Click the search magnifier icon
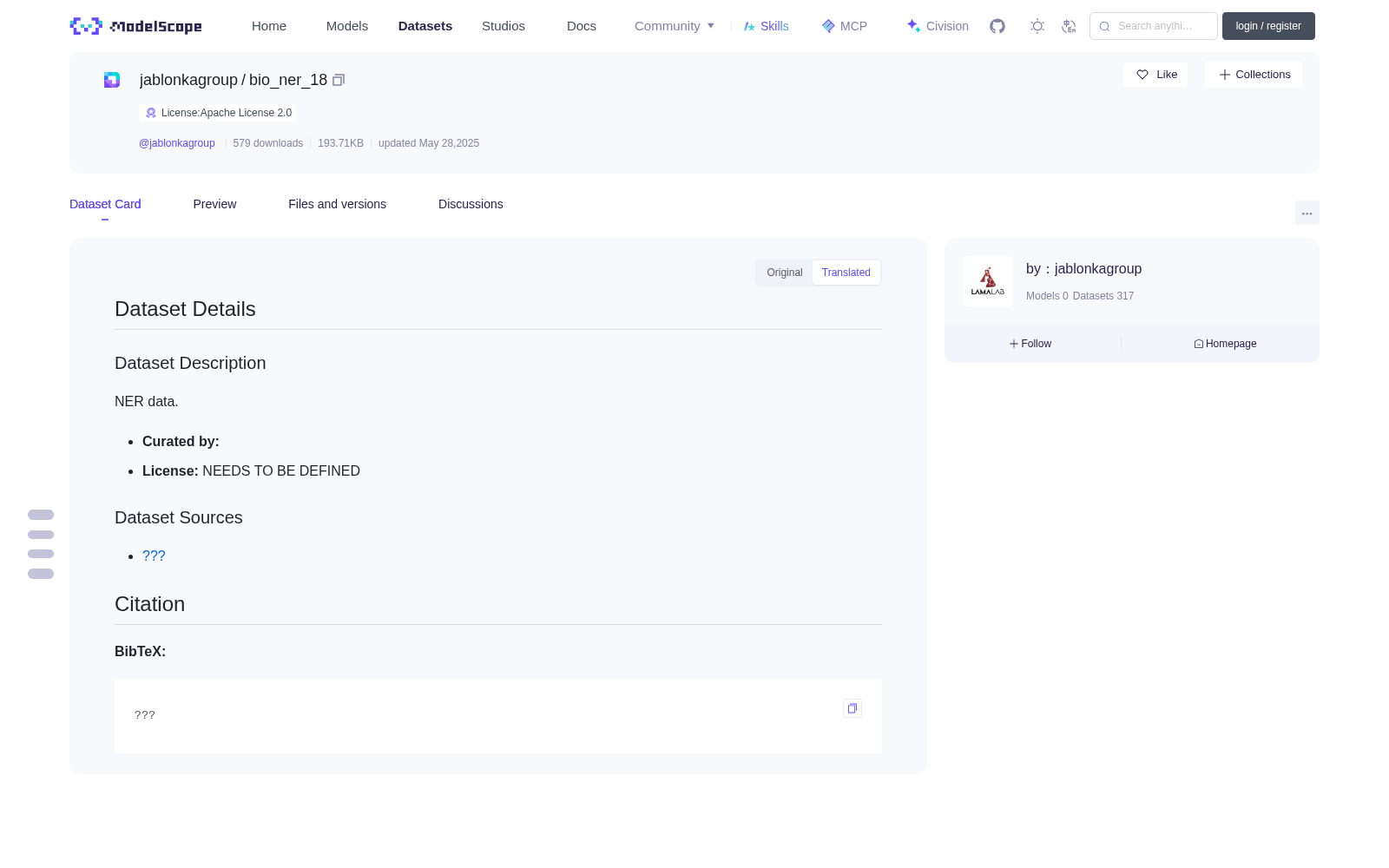1389x868 pixels. 1104,26
